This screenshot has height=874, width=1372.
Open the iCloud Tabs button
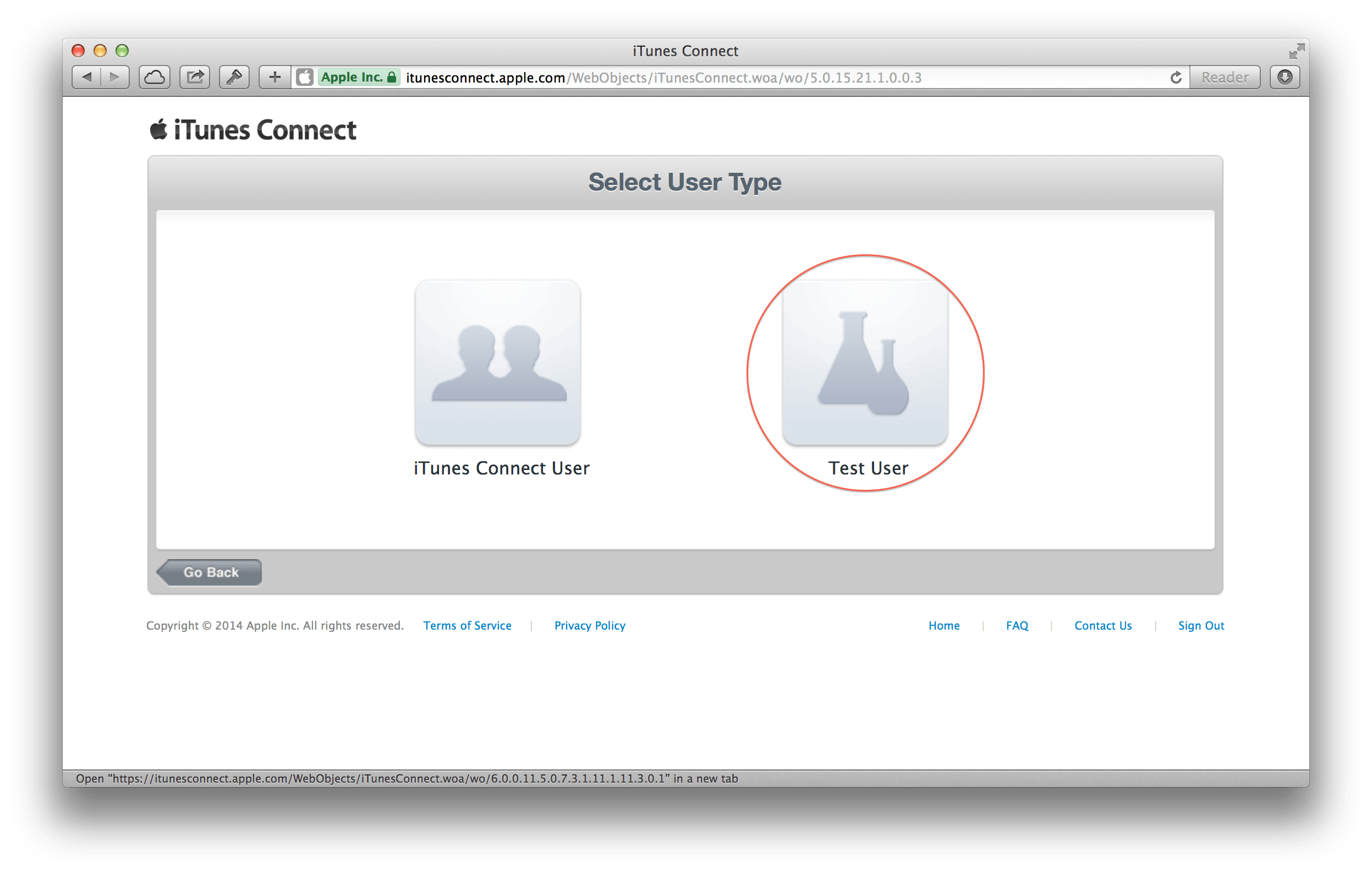pos(155,77)
